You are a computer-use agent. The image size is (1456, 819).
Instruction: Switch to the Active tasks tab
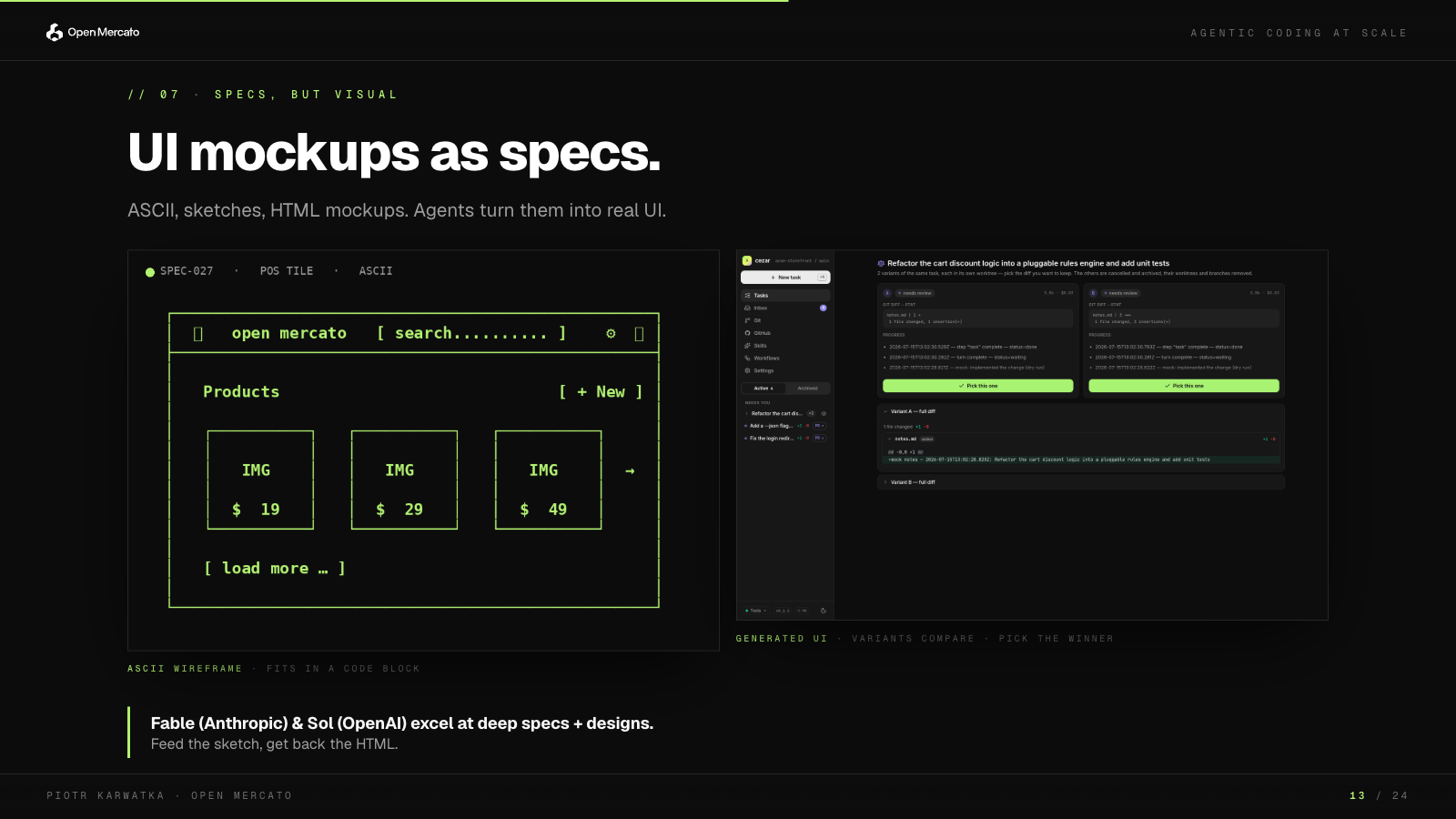(x=763, y=389)
